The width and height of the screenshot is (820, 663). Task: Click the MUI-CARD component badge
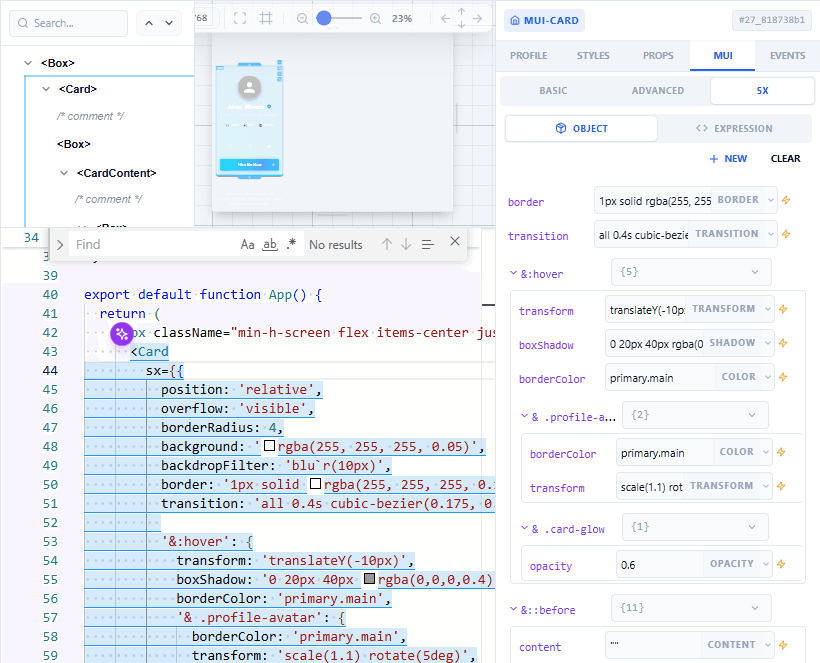click(x=544, y=20)
